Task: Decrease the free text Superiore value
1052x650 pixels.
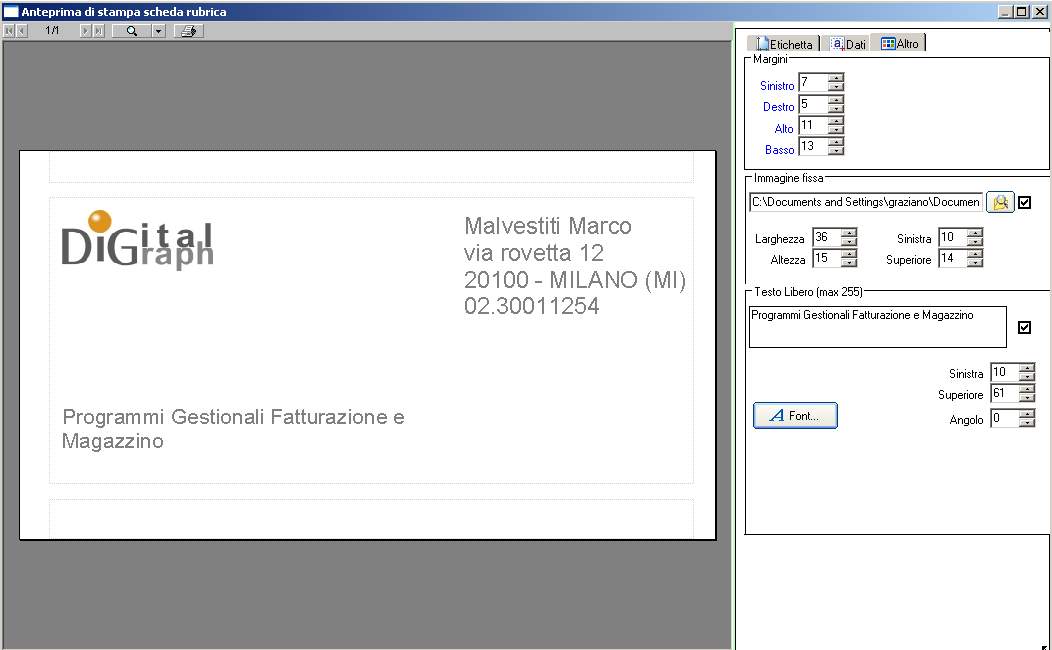Action: click(x=1027, y=398)
